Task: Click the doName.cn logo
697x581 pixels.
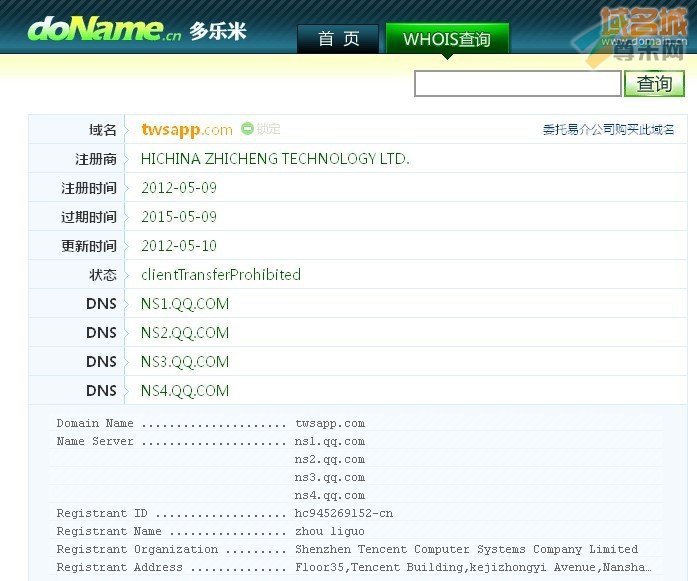Action: [x=104, y=29]
